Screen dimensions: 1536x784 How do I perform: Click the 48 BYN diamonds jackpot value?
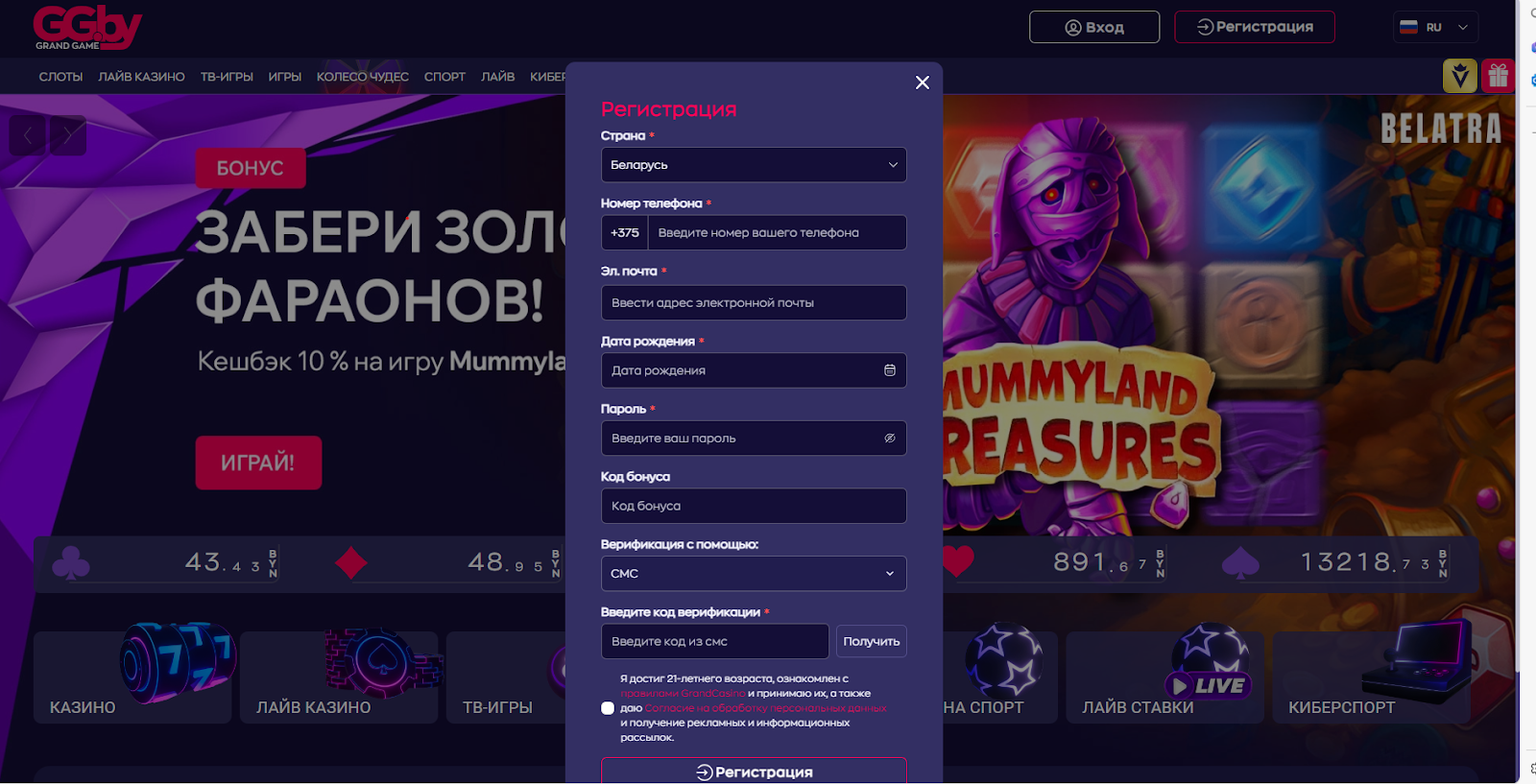(514, 562)
